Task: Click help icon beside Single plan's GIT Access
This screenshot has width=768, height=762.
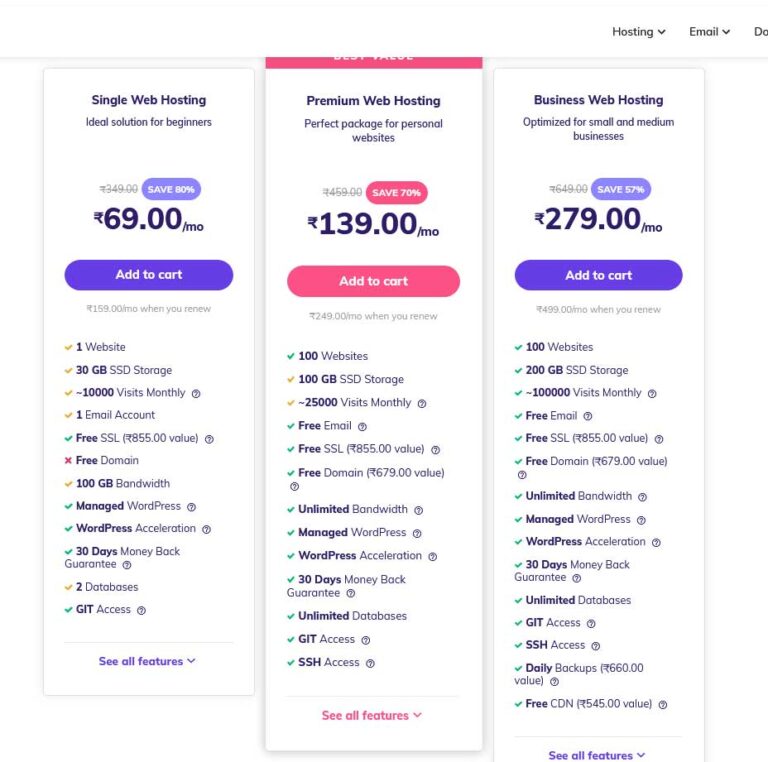Action: [141, 610]
